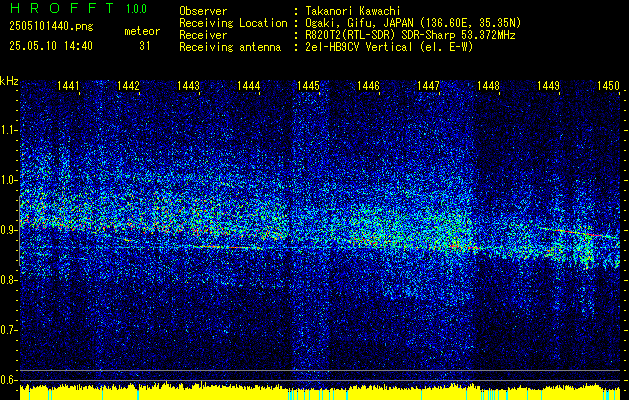Click the meteor label
The image size is (629, 400).
(142, 31)
